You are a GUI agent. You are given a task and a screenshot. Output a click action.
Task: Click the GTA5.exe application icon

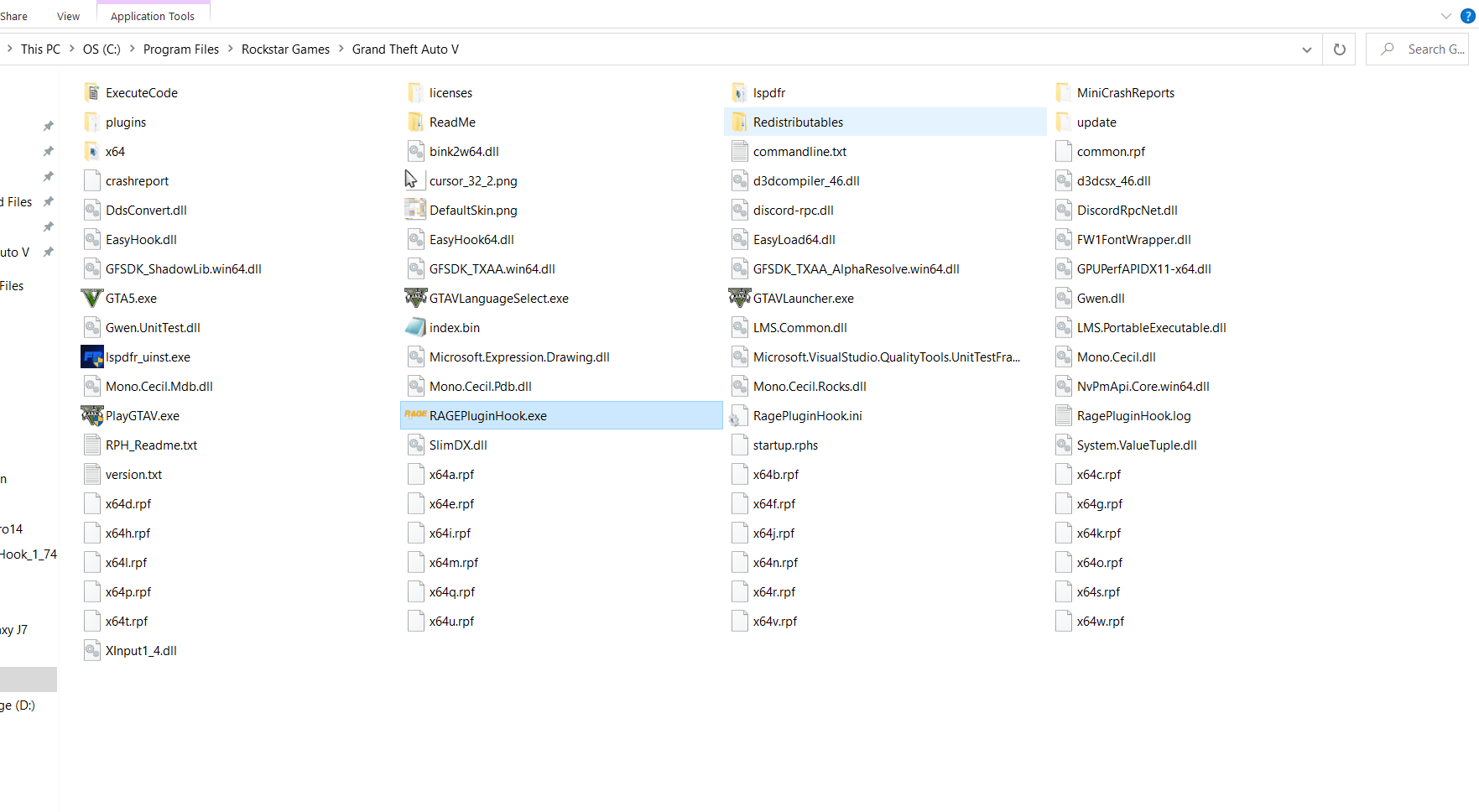click(92, 299)
